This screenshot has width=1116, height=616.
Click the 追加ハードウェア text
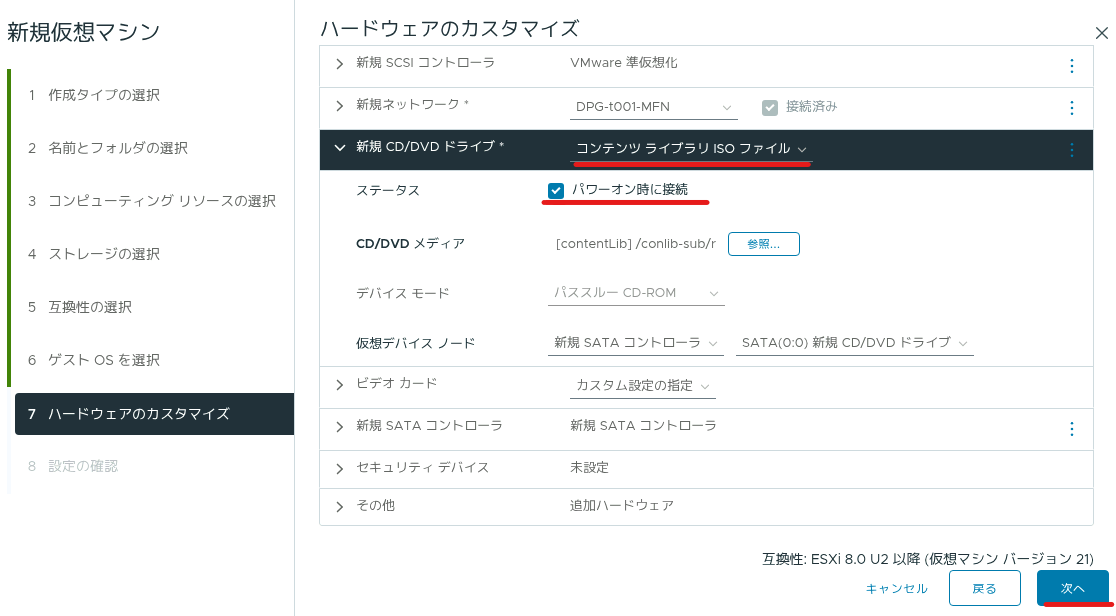pyautogui.click(x=621, y=506)
